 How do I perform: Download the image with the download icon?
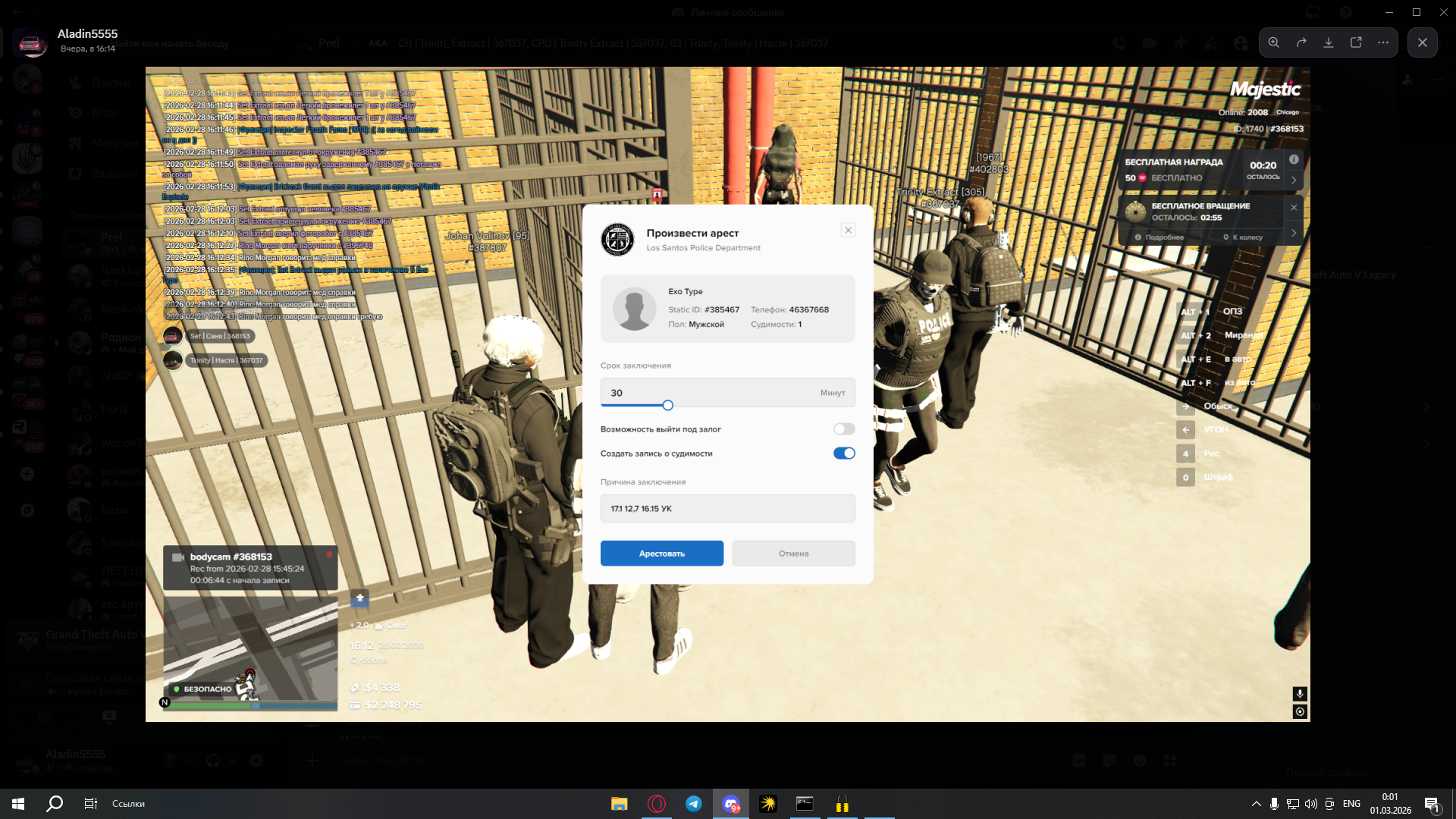coord(1329,42)
